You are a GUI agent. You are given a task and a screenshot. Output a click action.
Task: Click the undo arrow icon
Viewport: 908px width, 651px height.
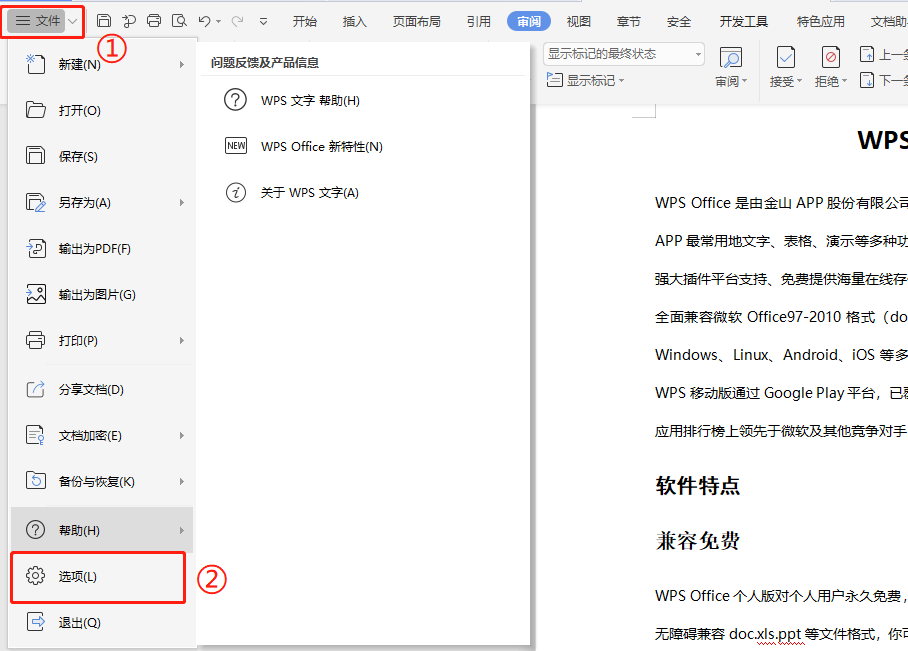click(x=204, y=21)
